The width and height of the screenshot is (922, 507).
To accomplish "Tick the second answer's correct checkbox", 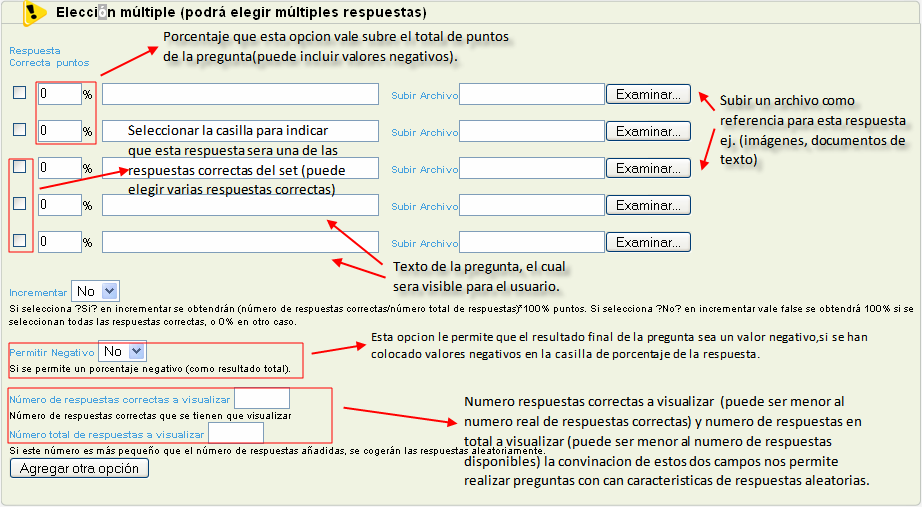I will pyautogui.click(x=19, y=129).
